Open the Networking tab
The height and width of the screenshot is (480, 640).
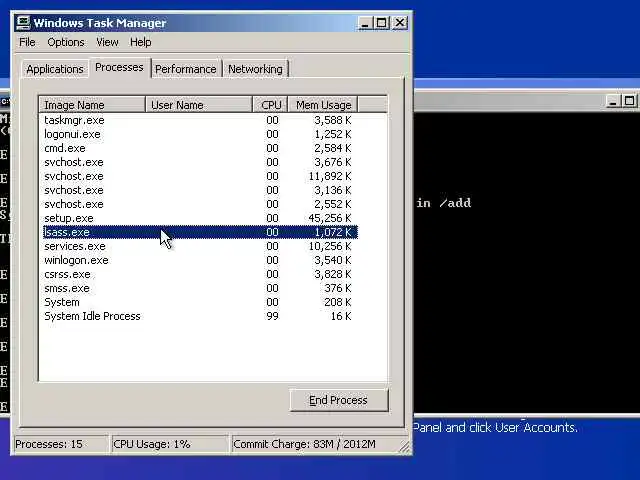[255, 69]
